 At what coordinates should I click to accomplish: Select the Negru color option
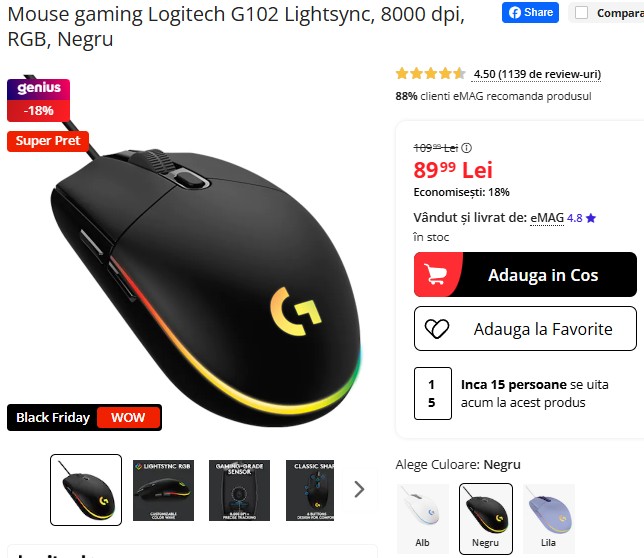pos(485,519)
